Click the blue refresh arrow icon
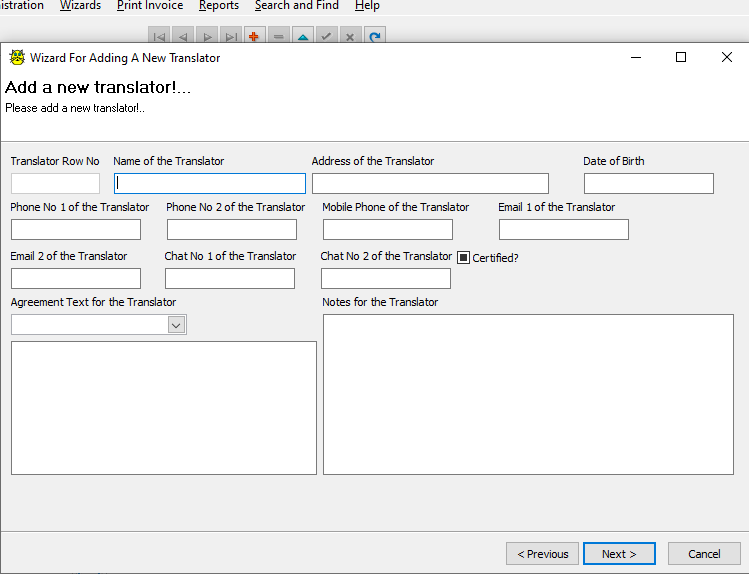Viewport: 749px width, 575px height. tap(375, 36)
